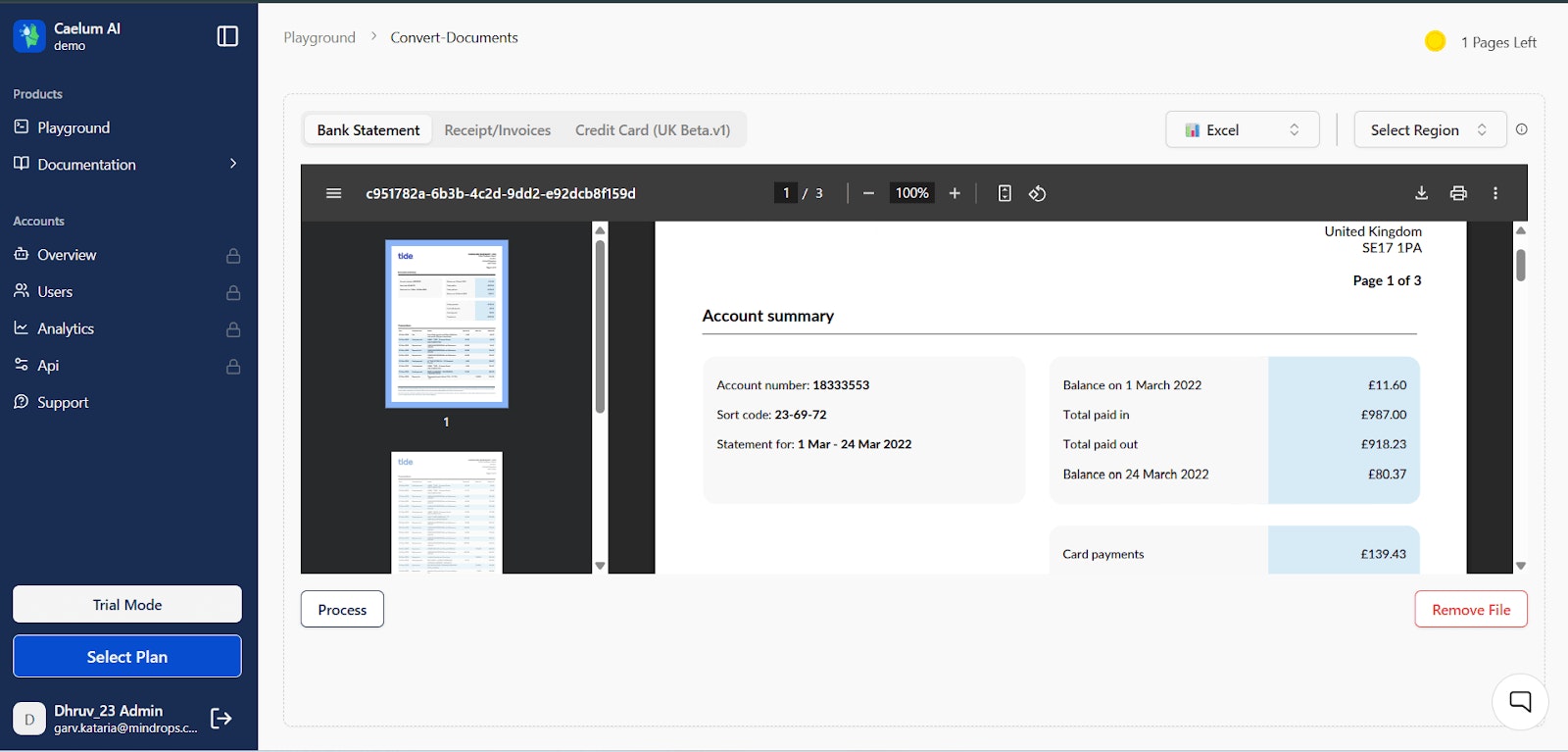Rotate the document with the rotate icon

[x=1037, y=193]
